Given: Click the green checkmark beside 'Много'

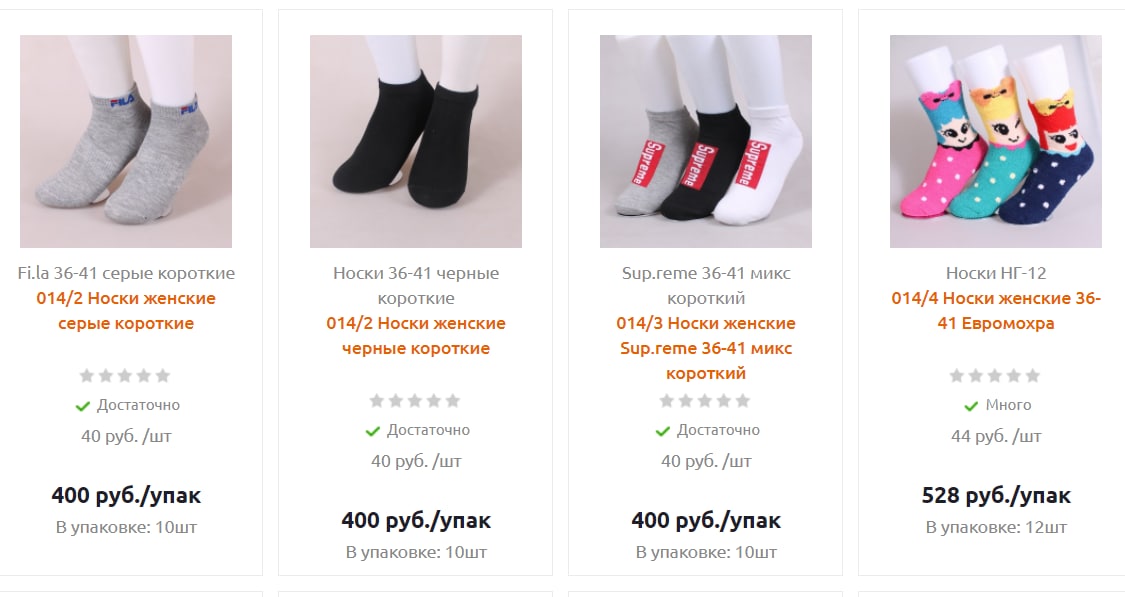Looking at the screenshot, I should point(971,406).
